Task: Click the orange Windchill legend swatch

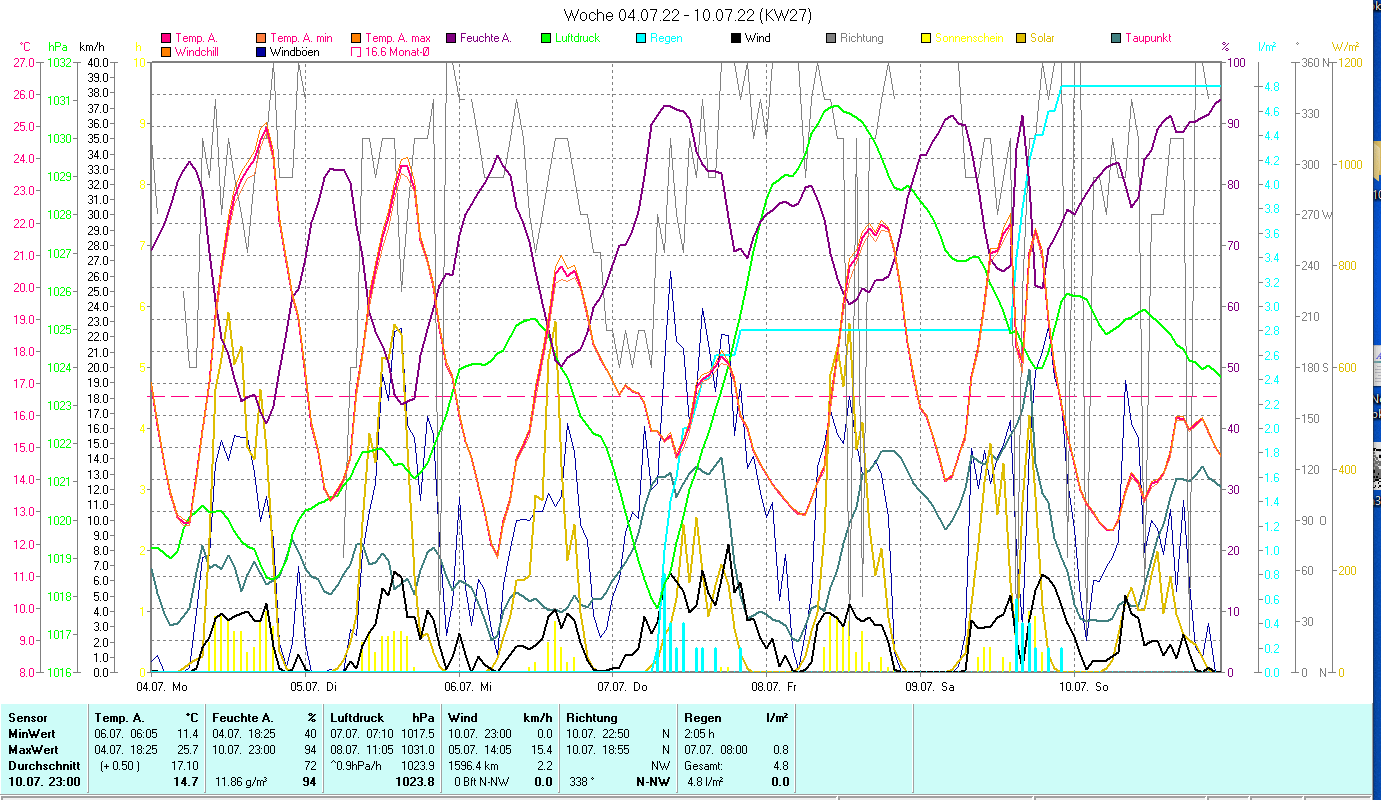Action: pyautogui.click(x=166, y=51)
